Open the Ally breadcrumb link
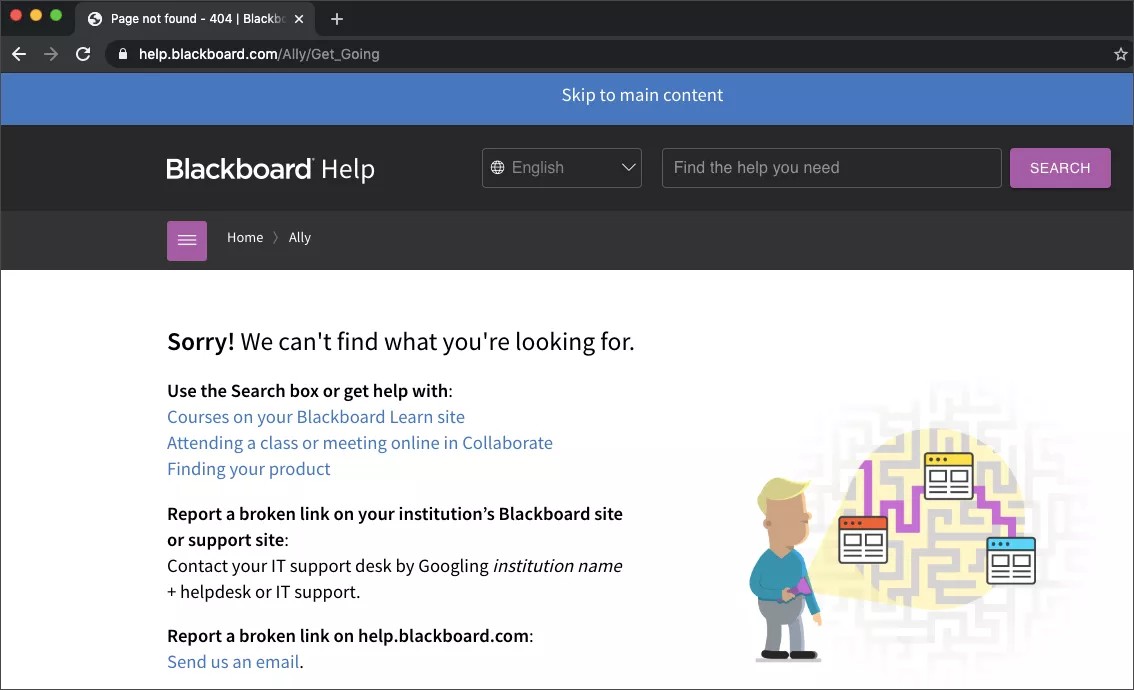Viewport: 1134px width, 690px height. tap(300, 238)
